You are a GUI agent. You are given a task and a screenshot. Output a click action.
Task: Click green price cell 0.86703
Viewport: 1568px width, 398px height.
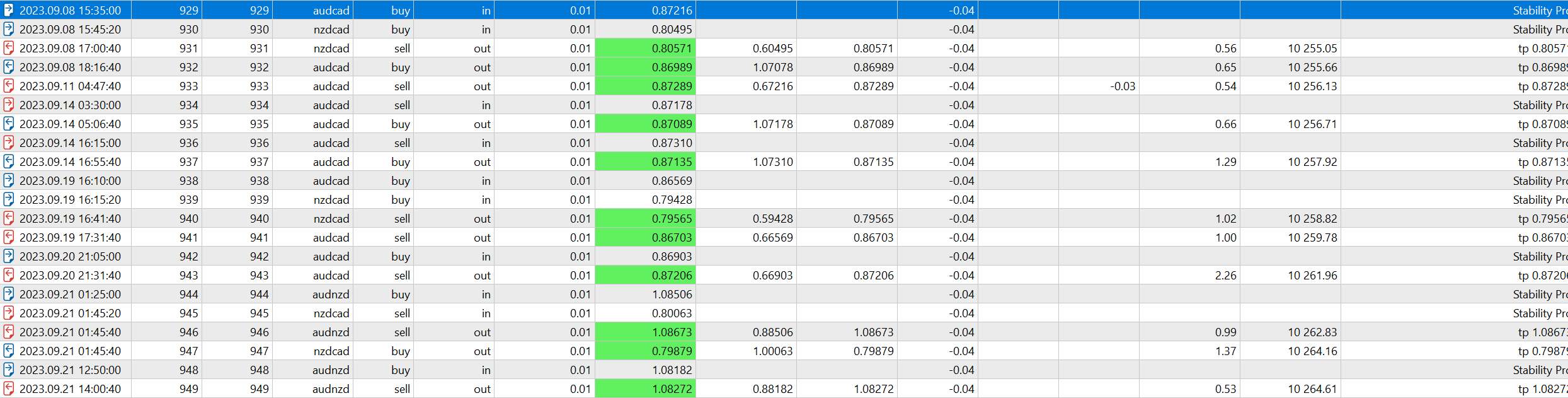click(x=645, y=237)
